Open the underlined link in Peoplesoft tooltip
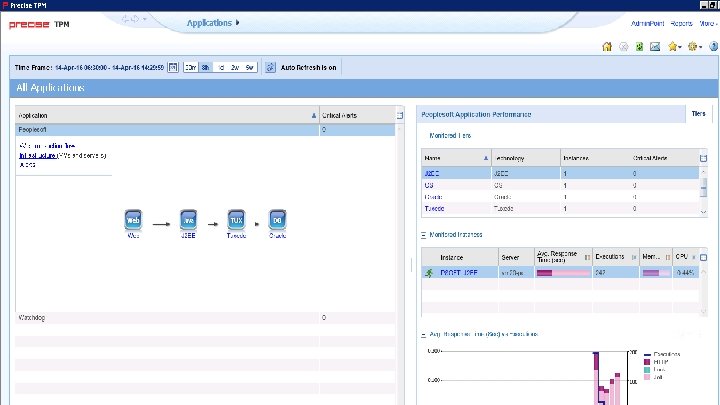The image size is (720, 405). (x=38, y=156)
